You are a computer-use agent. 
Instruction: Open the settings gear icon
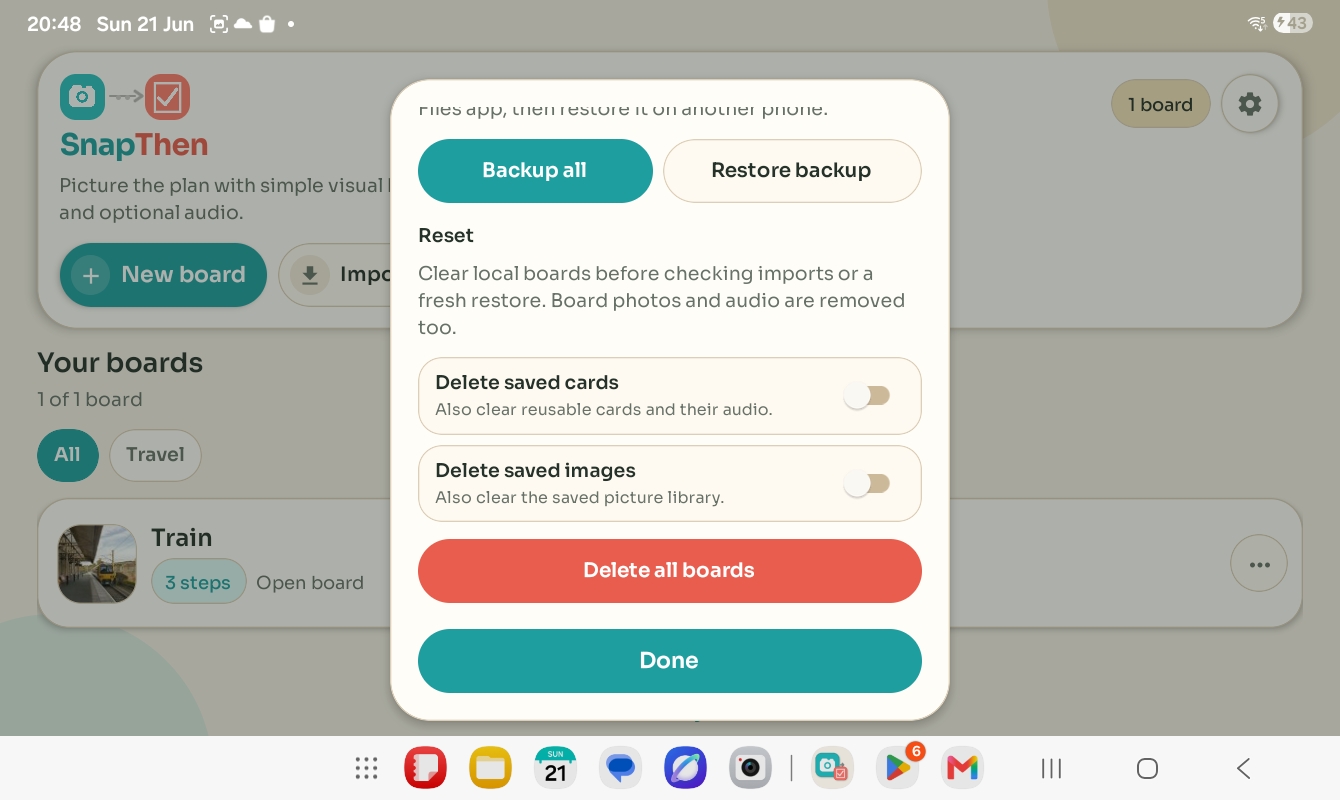pos(1250,104)
